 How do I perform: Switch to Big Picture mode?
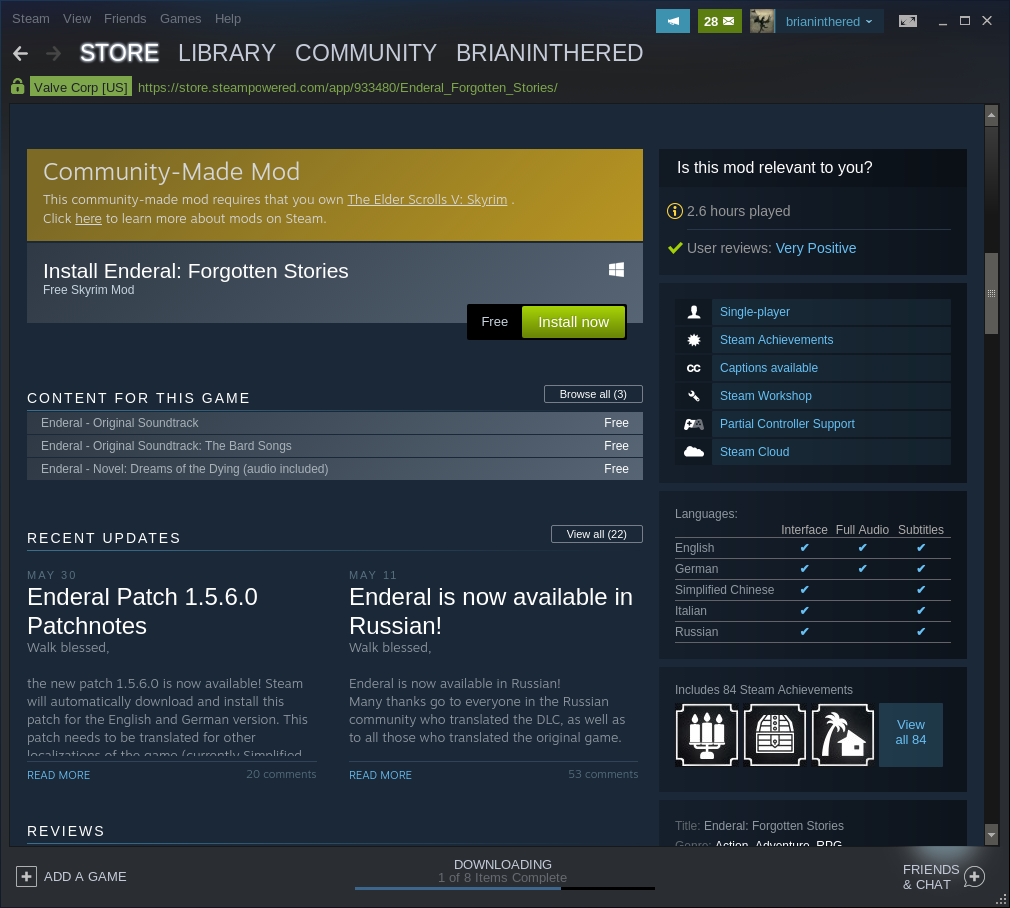pyautogui.click(x=908, y=21)
